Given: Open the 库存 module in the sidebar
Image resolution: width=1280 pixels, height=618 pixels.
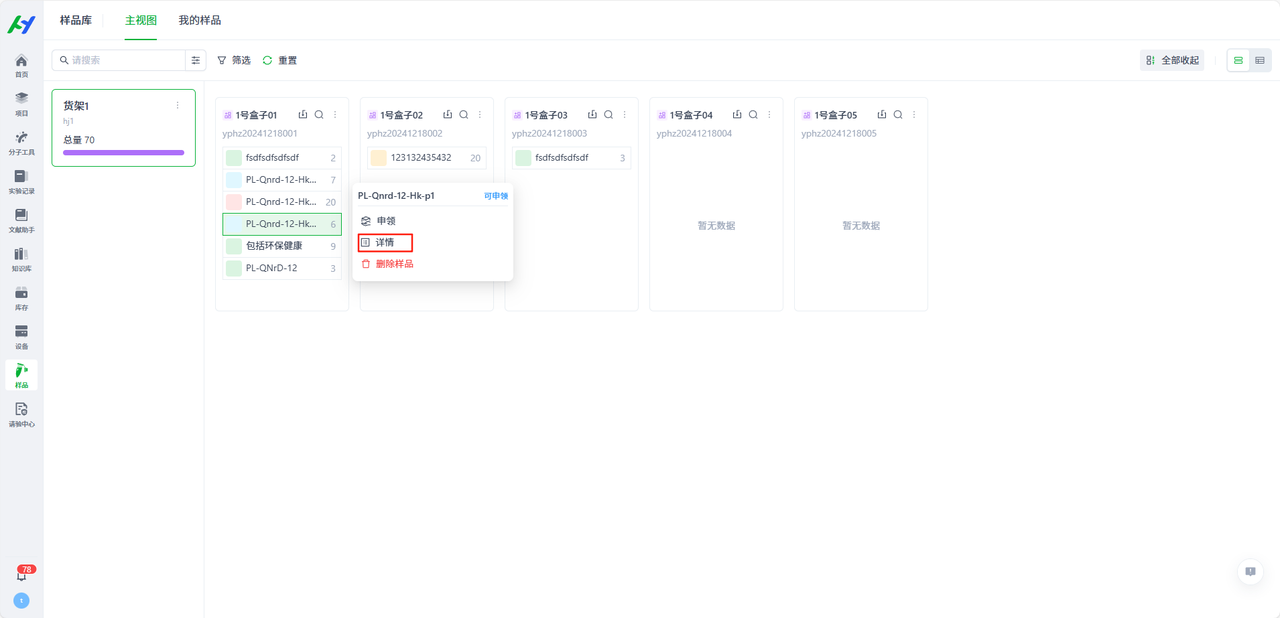Looking at the screenshot, I should [x=22, y=298].
